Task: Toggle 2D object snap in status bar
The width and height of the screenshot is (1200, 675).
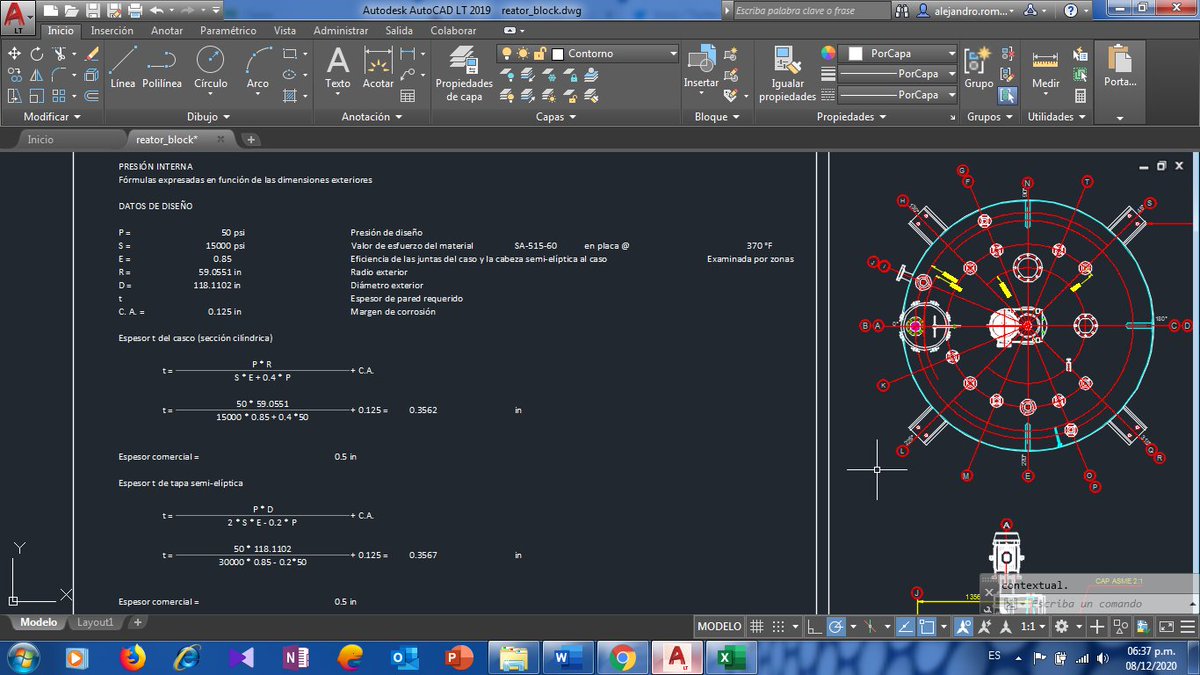Action: click(926, 627)
